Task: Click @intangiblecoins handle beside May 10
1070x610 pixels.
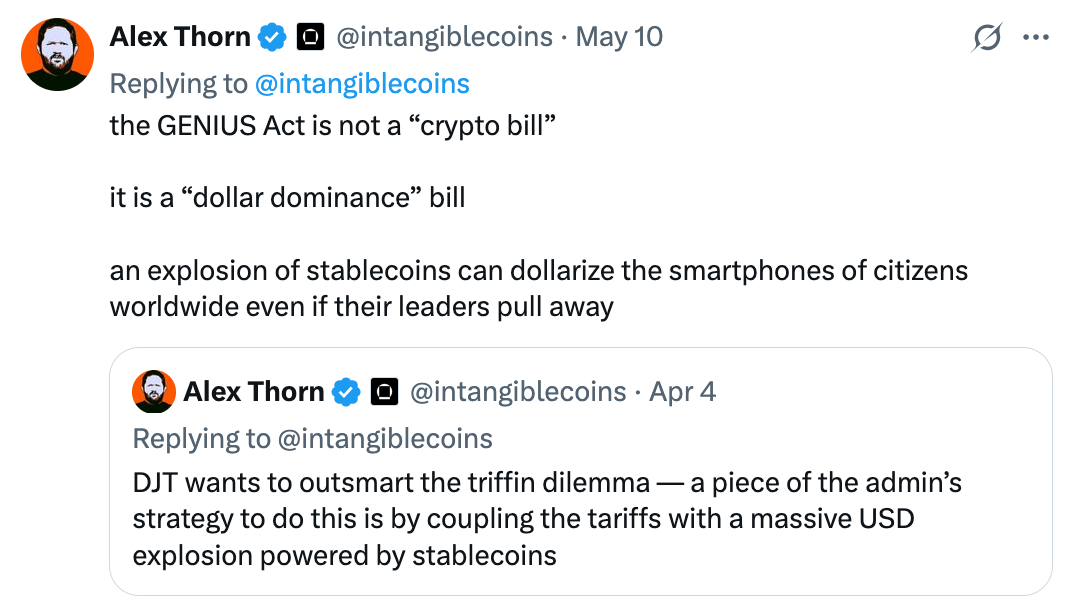Action: 444,37
